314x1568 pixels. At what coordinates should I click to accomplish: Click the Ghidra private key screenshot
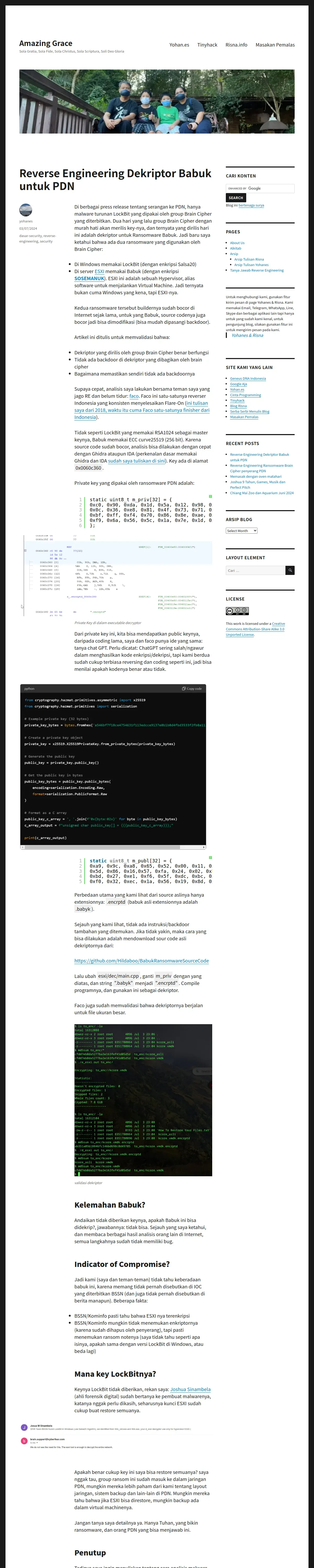[116, 576]
